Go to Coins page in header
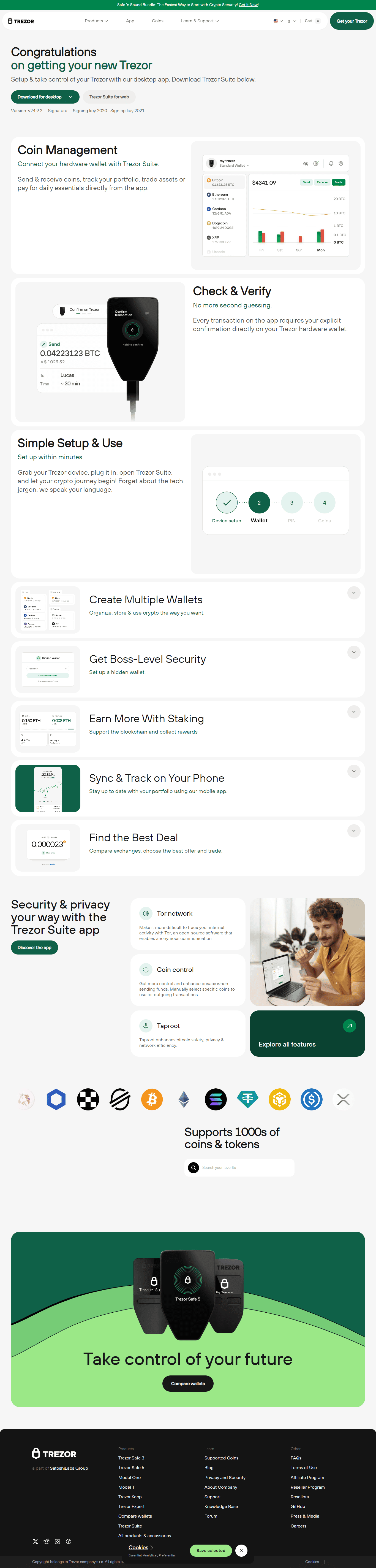Viewport: 376px width, 1568px height. point(157,21)
